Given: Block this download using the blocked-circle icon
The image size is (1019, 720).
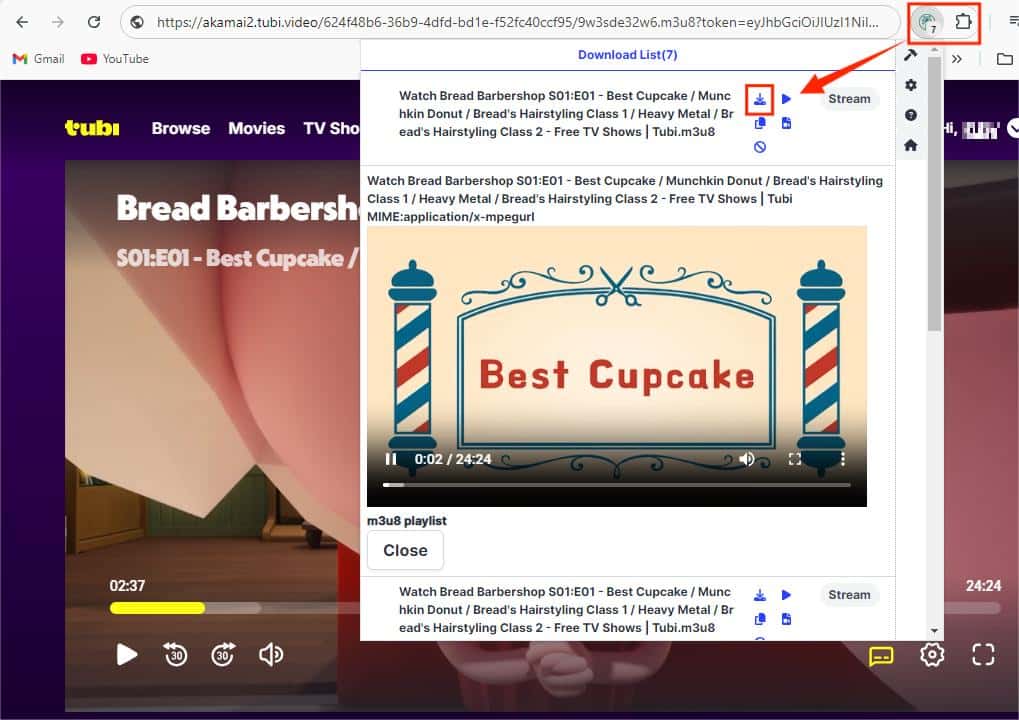Looking at the screenshot, I should pos(760,146).
